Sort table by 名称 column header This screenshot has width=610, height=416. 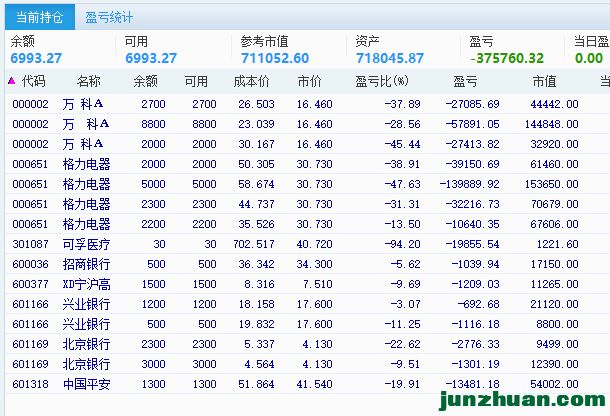pos(88,81)
